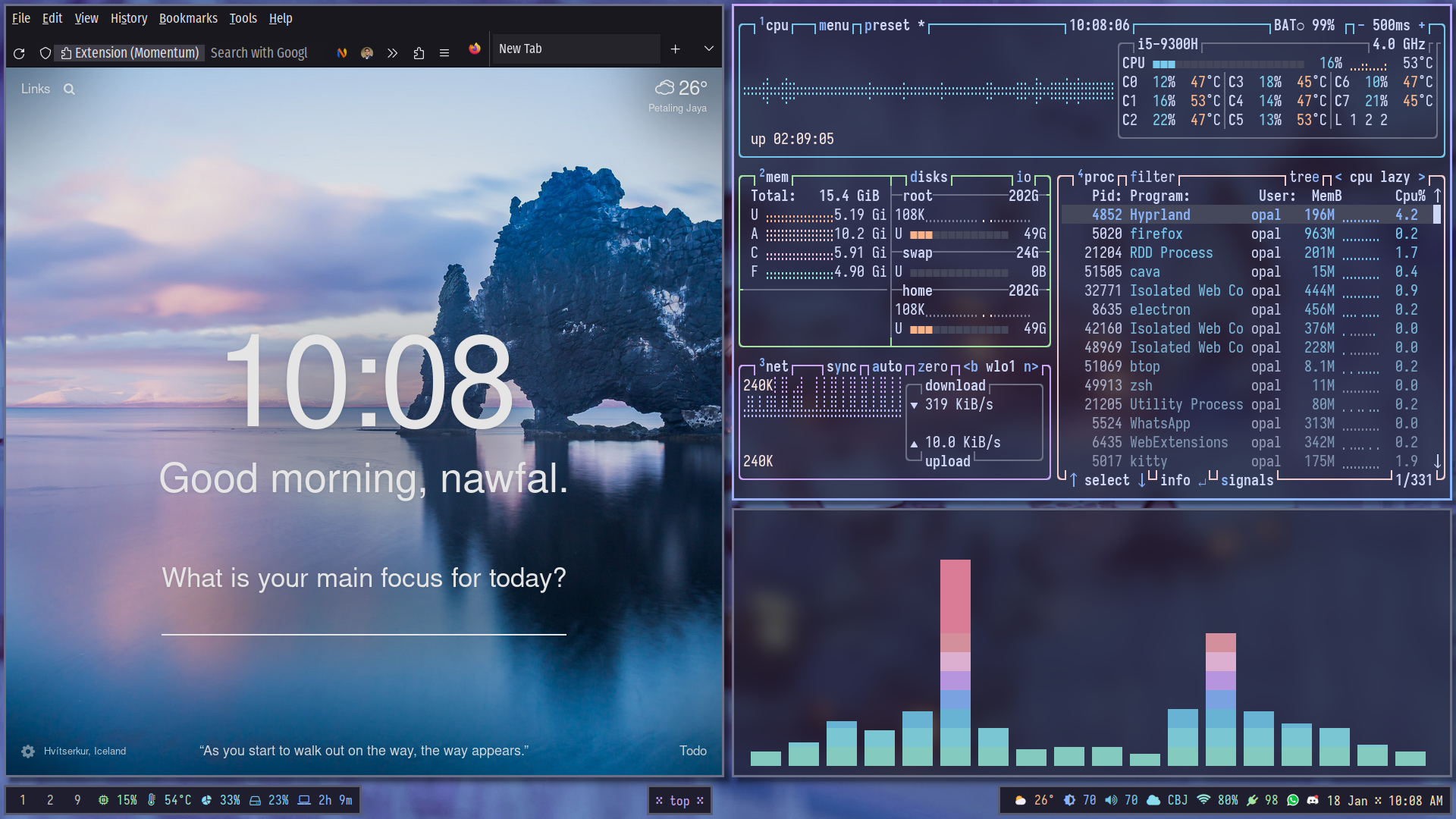Toggle sync in the net panel
Image resolution: width=1456 pixels, height=819 pixels.
pos(840,366)
